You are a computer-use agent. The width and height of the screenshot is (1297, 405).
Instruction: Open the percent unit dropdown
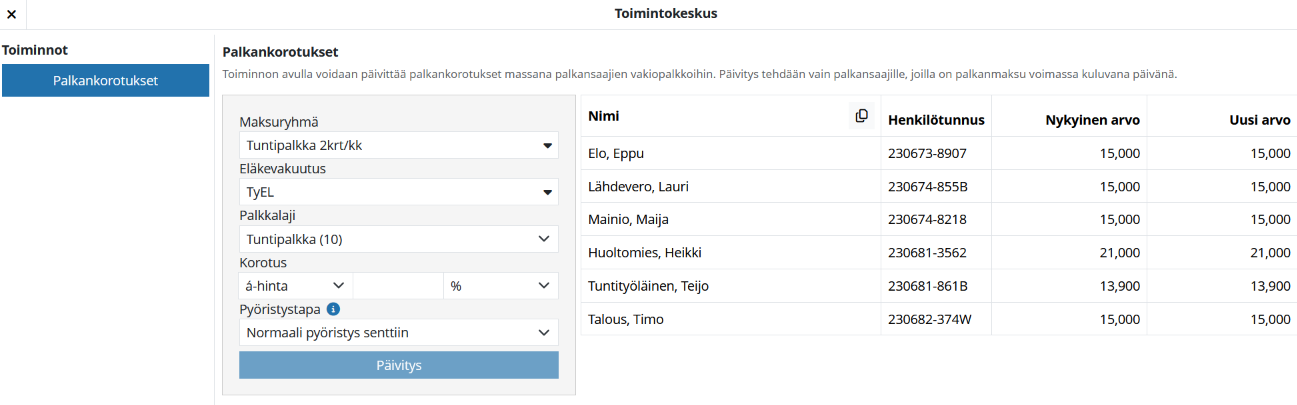click(500, 286)
